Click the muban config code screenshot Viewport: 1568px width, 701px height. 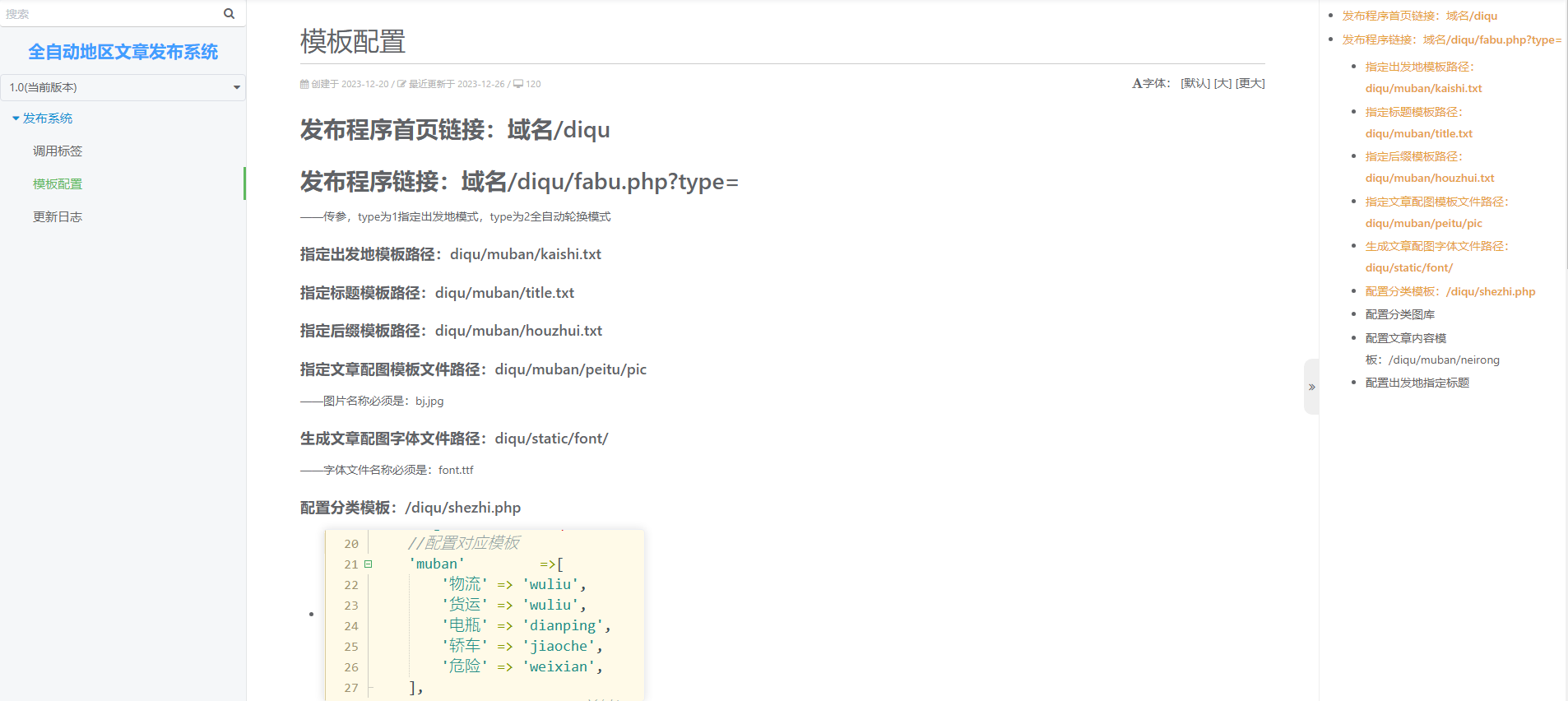pos(485,614)
